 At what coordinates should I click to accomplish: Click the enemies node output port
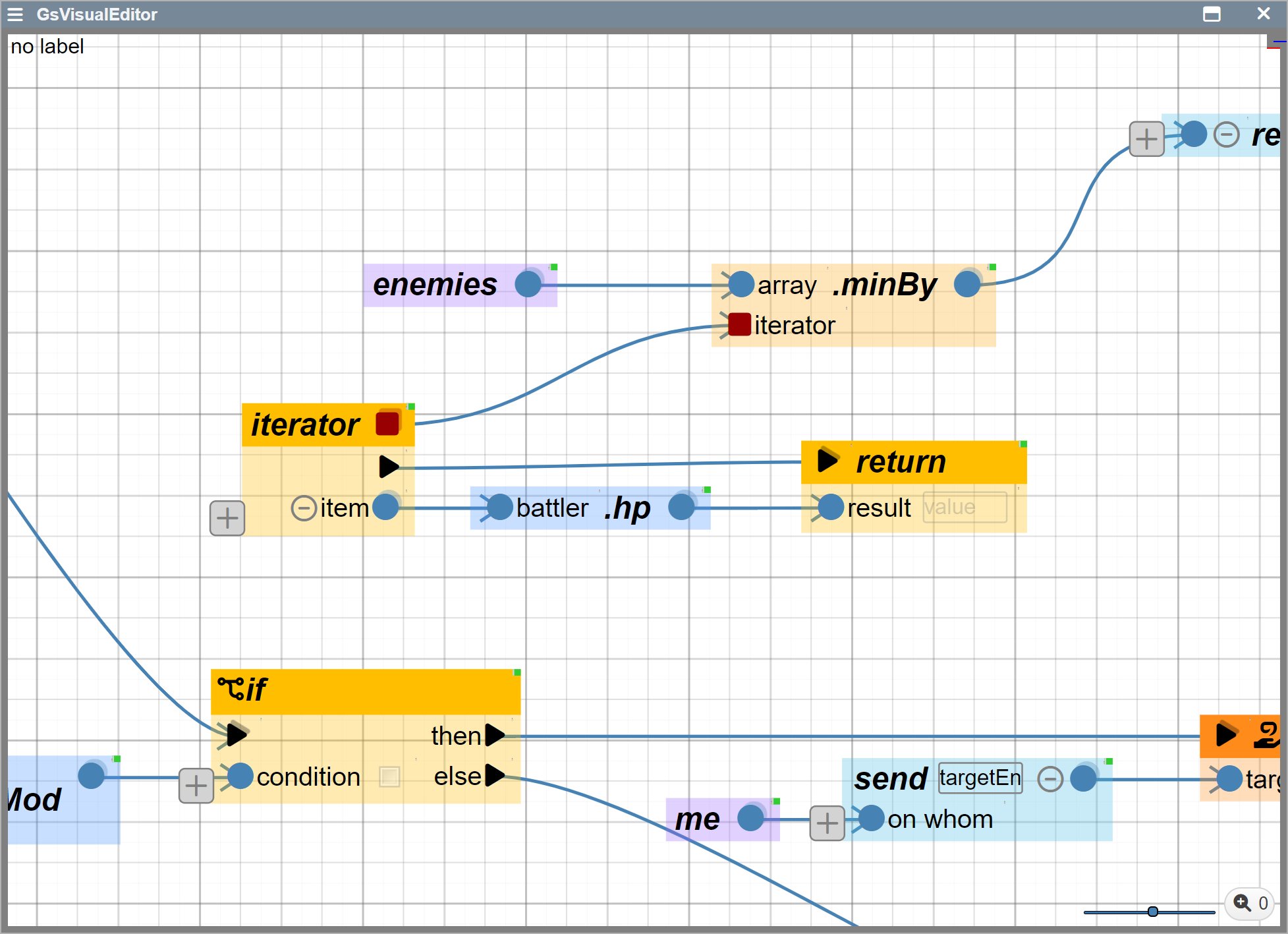[528, 284]
